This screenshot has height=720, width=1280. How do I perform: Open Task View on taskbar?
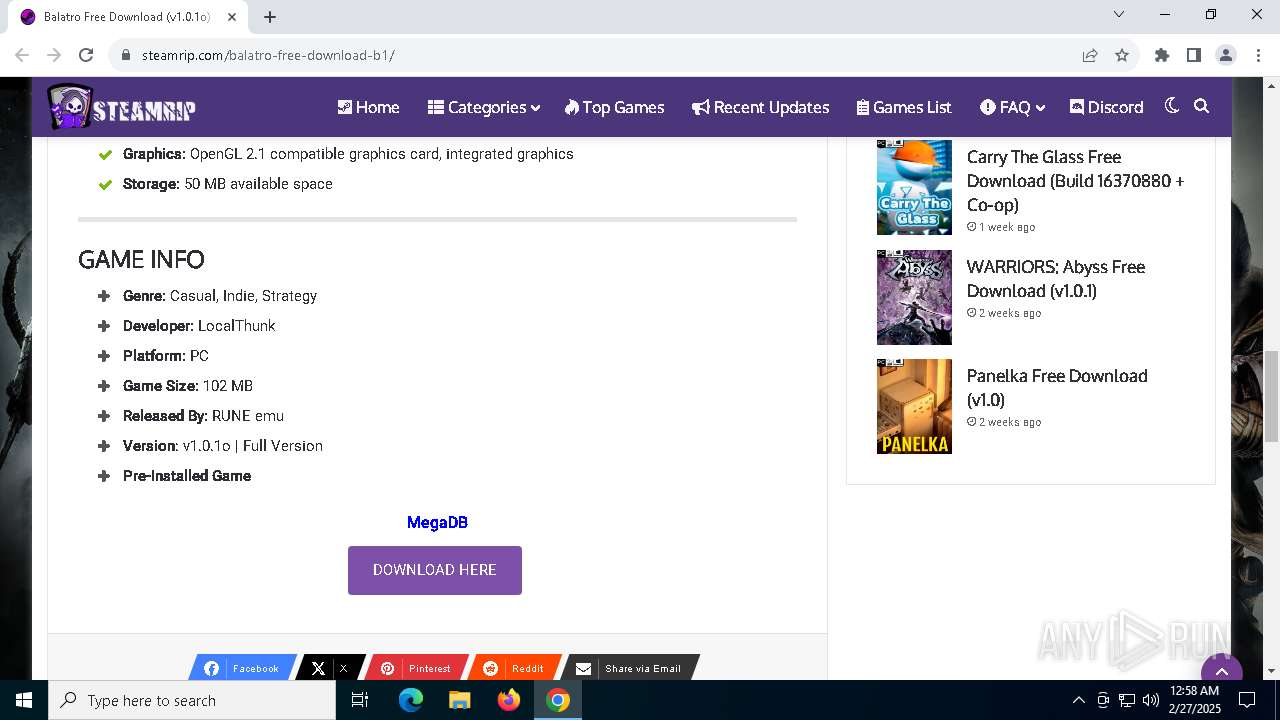coord(360,700)
